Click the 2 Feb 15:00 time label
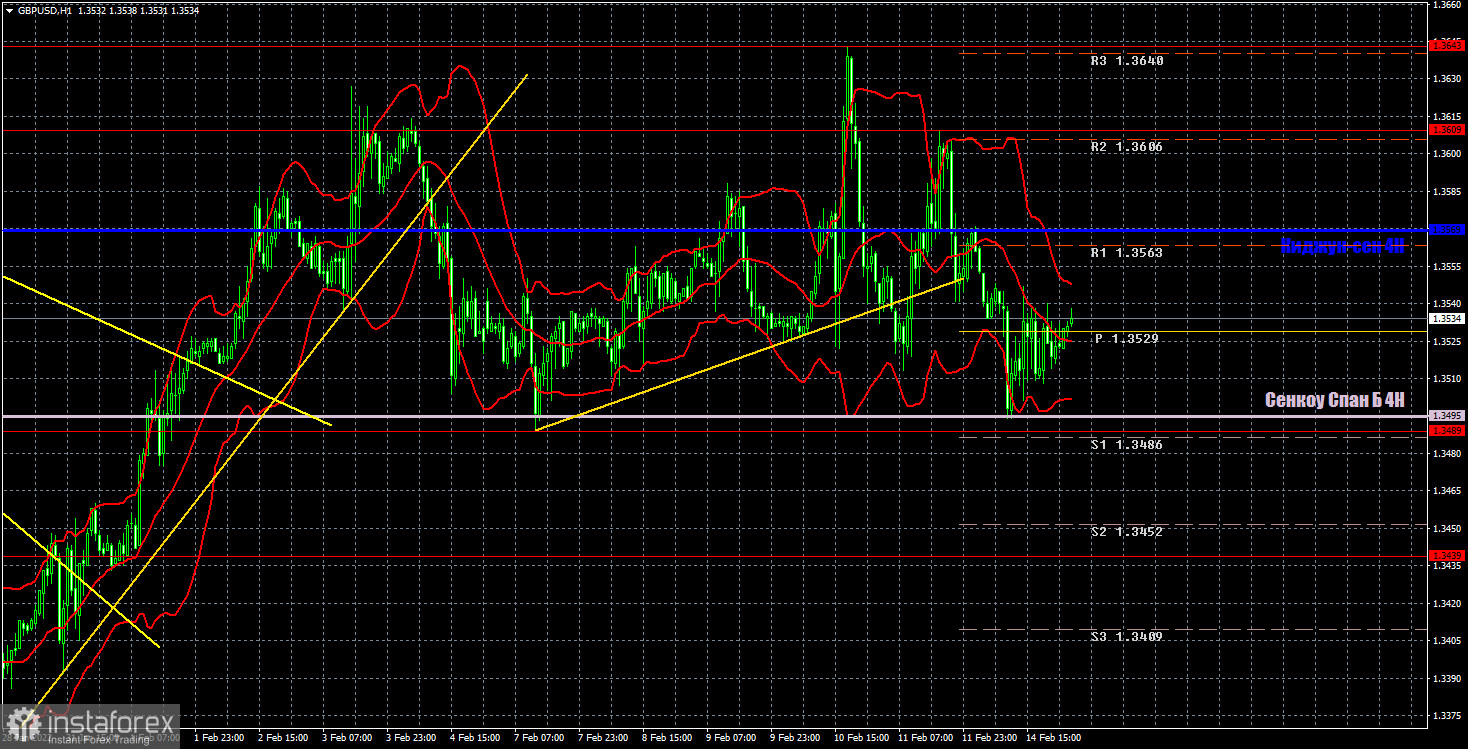Screen dimensions: 1468x749 click(x=282, y=738)
